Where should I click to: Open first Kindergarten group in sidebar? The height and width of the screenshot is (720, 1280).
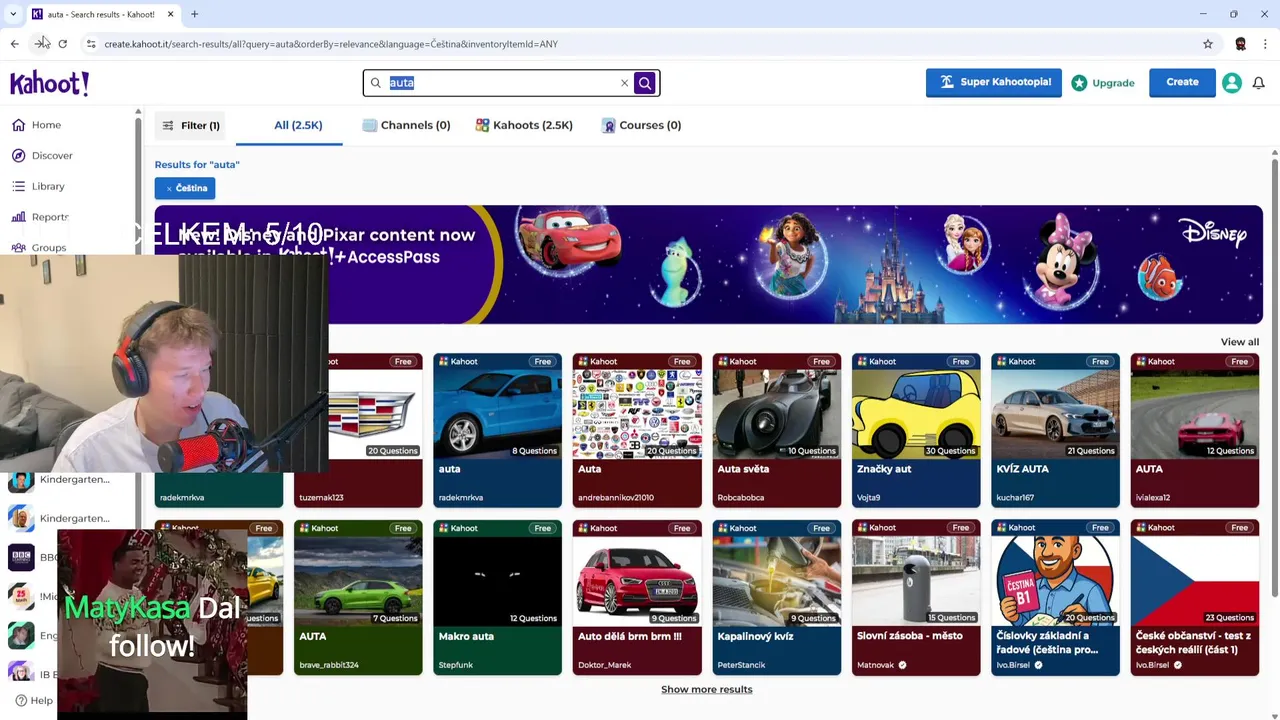click(x=60, y=480)
